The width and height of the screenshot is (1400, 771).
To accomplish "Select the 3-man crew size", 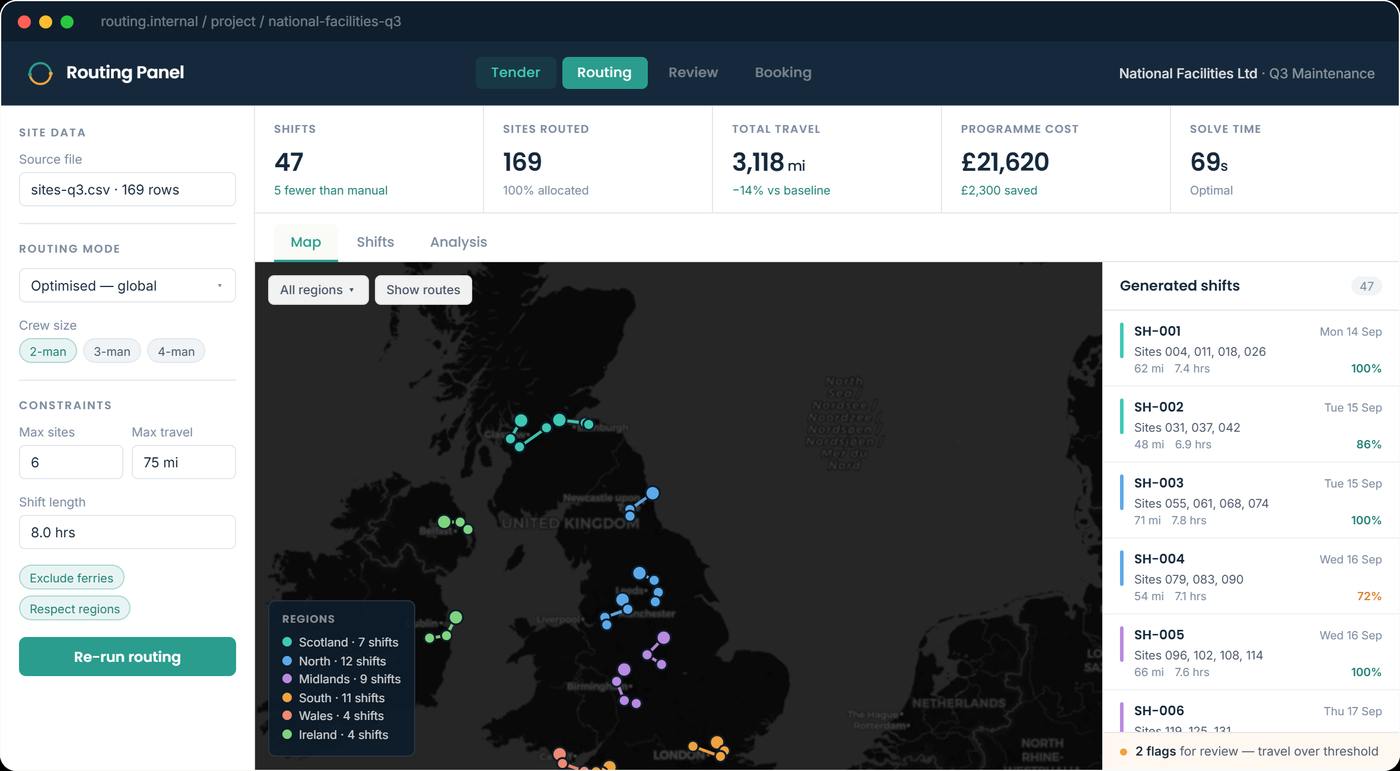I will (x=112, y=351).
